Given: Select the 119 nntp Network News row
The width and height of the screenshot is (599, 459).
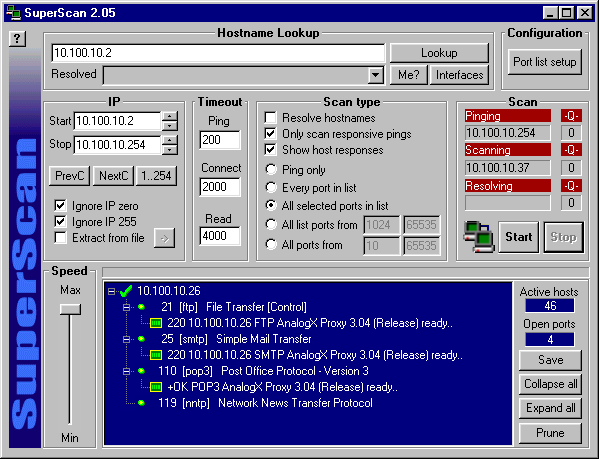Looking at the screenshot, I should click(265, 403).
